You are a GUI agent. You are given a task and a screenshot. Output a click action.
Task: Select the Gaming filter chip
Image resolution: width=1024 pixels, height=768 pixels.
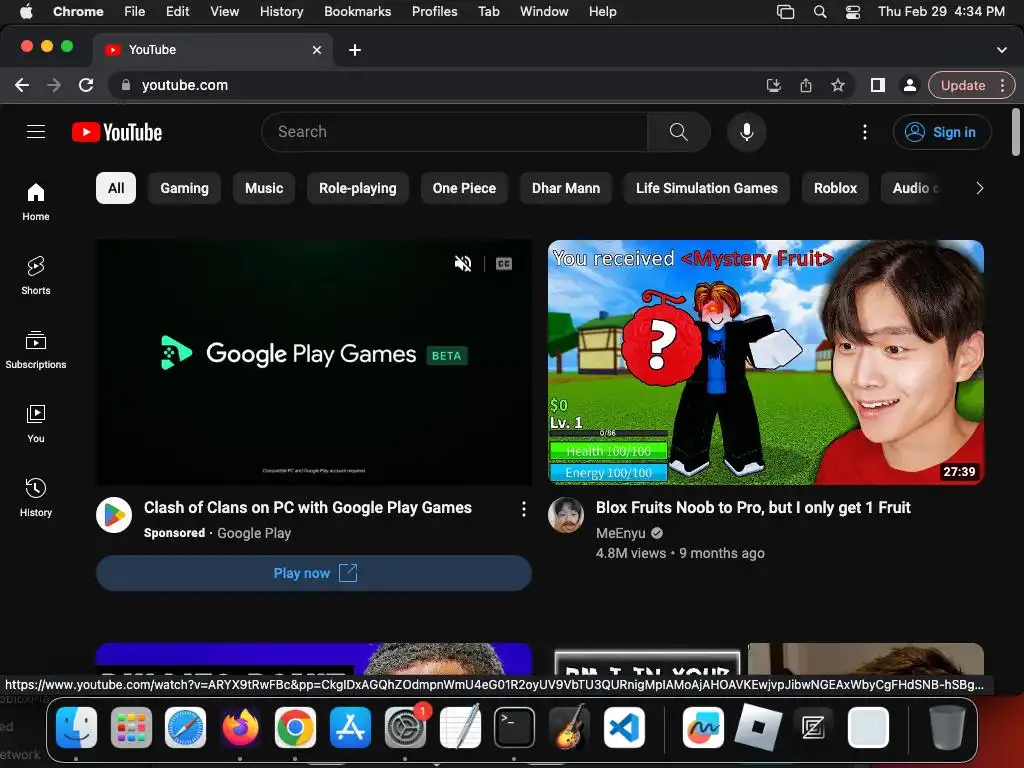pos(184,188)
